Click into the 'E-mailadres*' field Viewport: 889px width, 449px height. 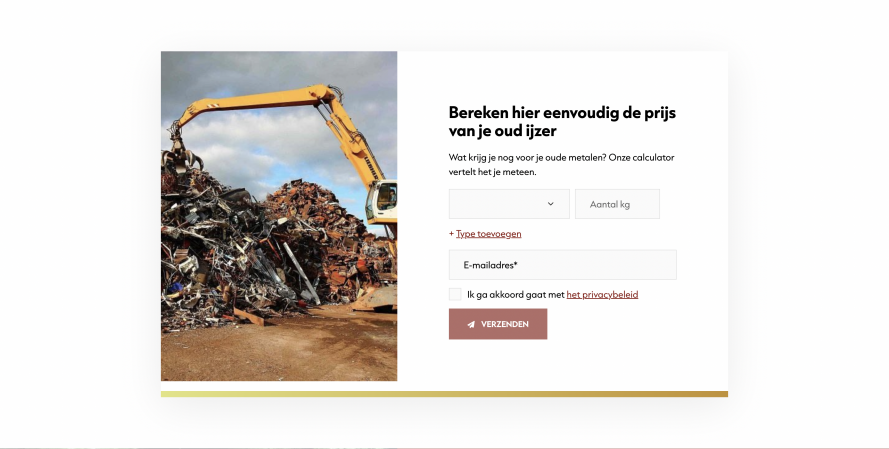[562, 265]
